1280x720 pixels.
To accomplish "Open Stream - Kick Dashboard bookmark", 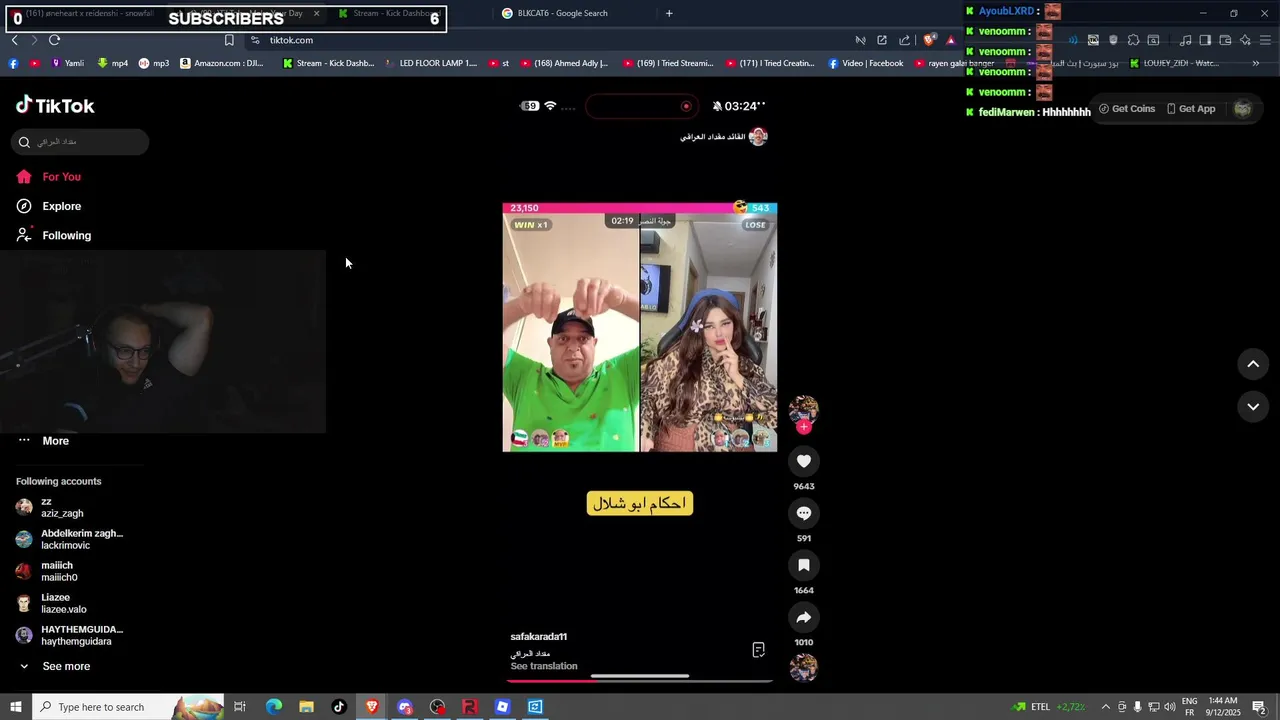I will pos(328,63).
